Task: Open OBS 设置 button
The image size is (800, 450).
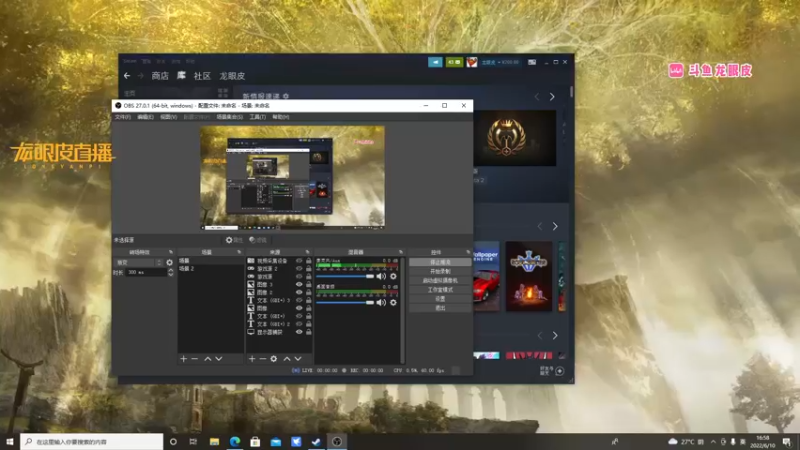Action: coord(440,299)
